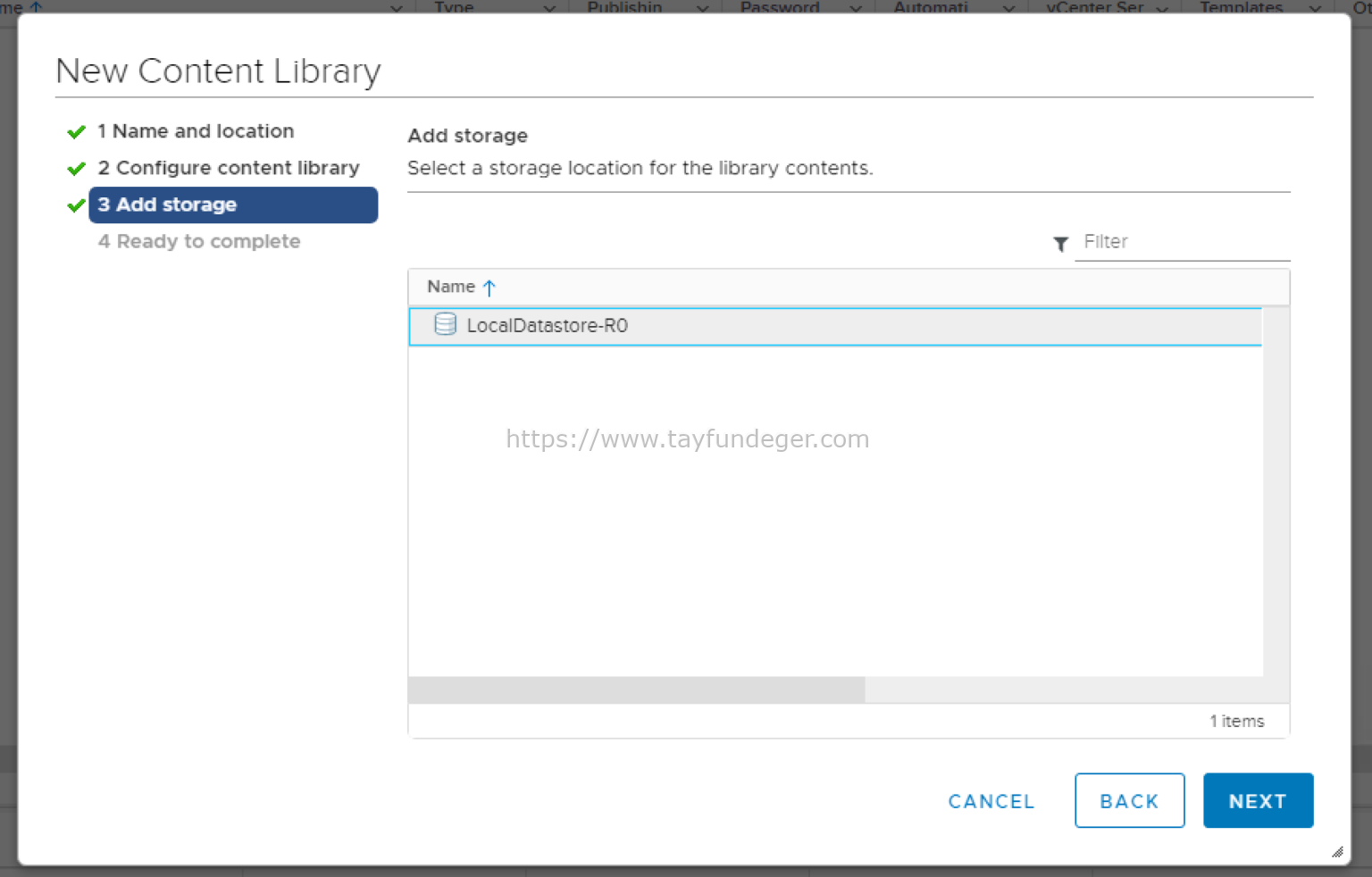Click the Name column header
Viewport: 1372px width, 877px height.
[x=451, y=287]
